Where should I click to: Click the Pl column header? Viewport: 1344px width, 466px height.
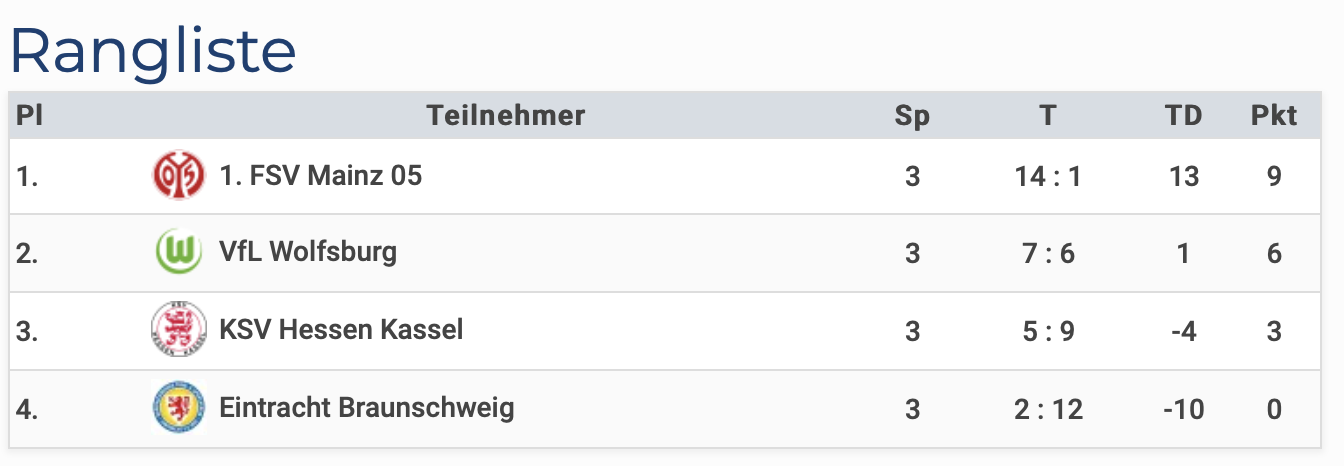29,116
